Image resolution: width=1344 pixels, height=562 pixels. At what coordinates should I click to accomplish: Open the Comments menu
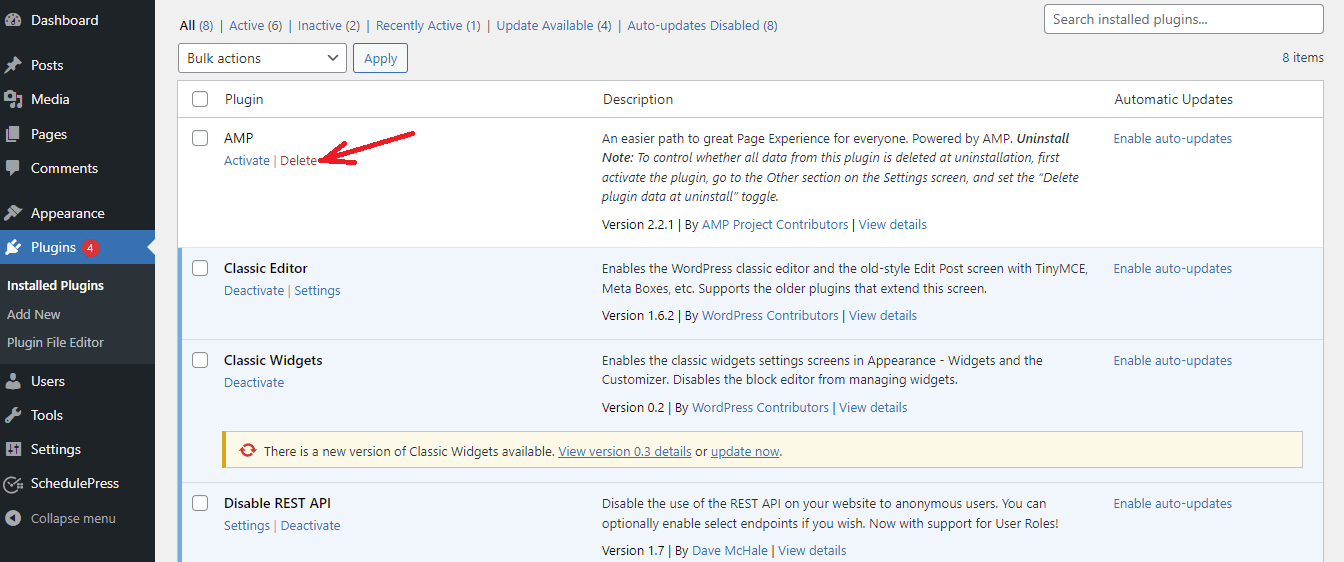point(64,168)
